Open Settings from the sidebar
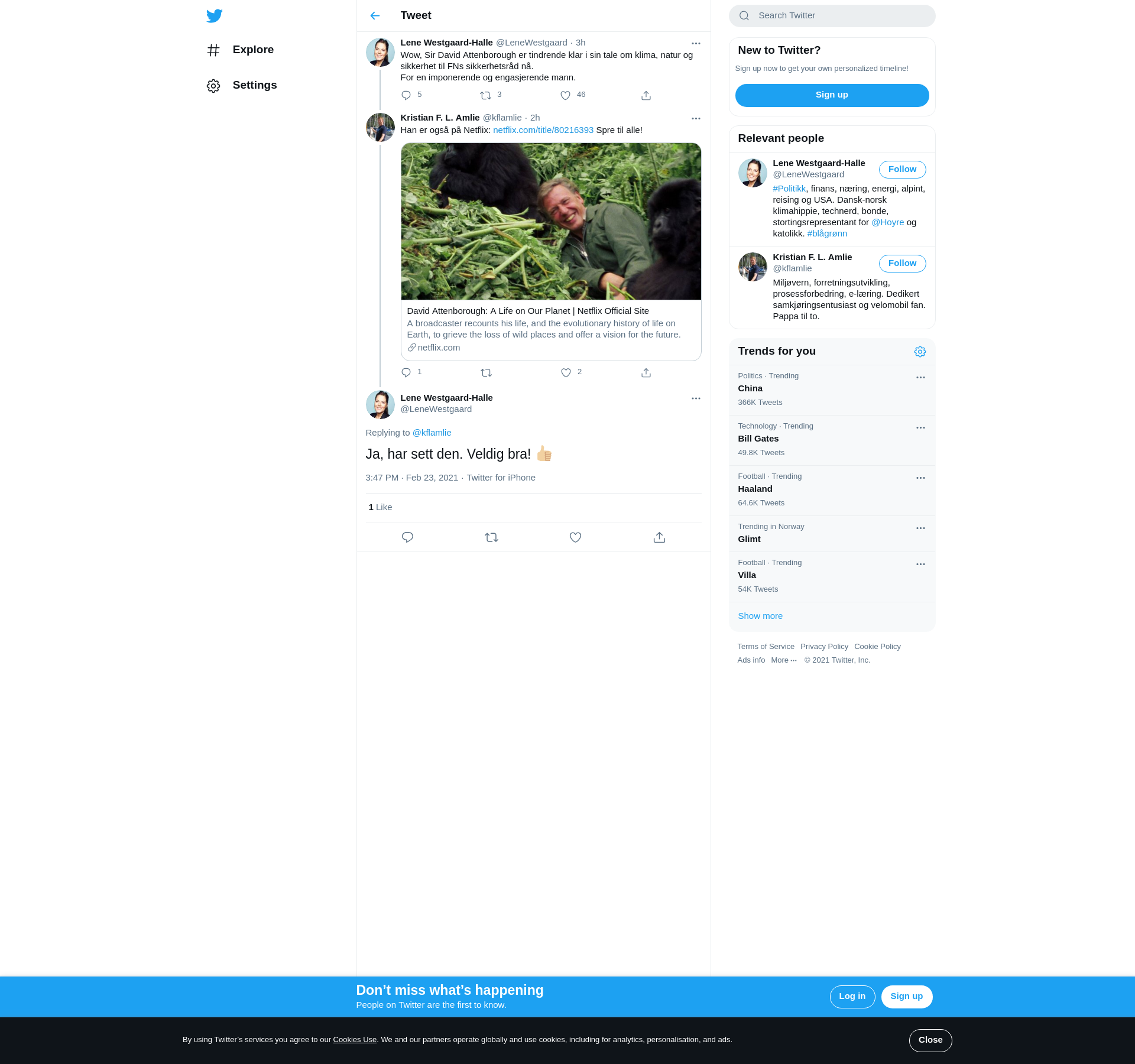Image resolution: width=1135 pixels, height=1064 pixels. [x=242, y=86]
